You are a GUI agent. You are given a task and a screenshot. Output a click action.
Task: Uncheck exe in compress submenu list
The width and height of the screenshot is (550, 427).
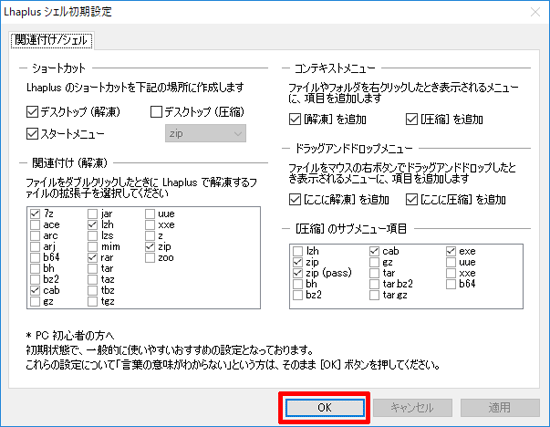451,251
